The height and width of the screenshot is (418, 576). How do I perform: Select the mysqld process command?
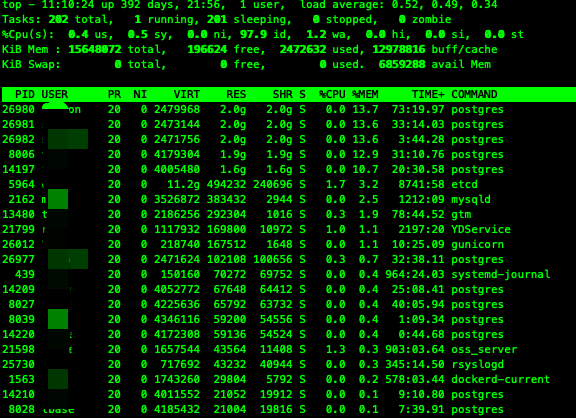pos(471,199)
